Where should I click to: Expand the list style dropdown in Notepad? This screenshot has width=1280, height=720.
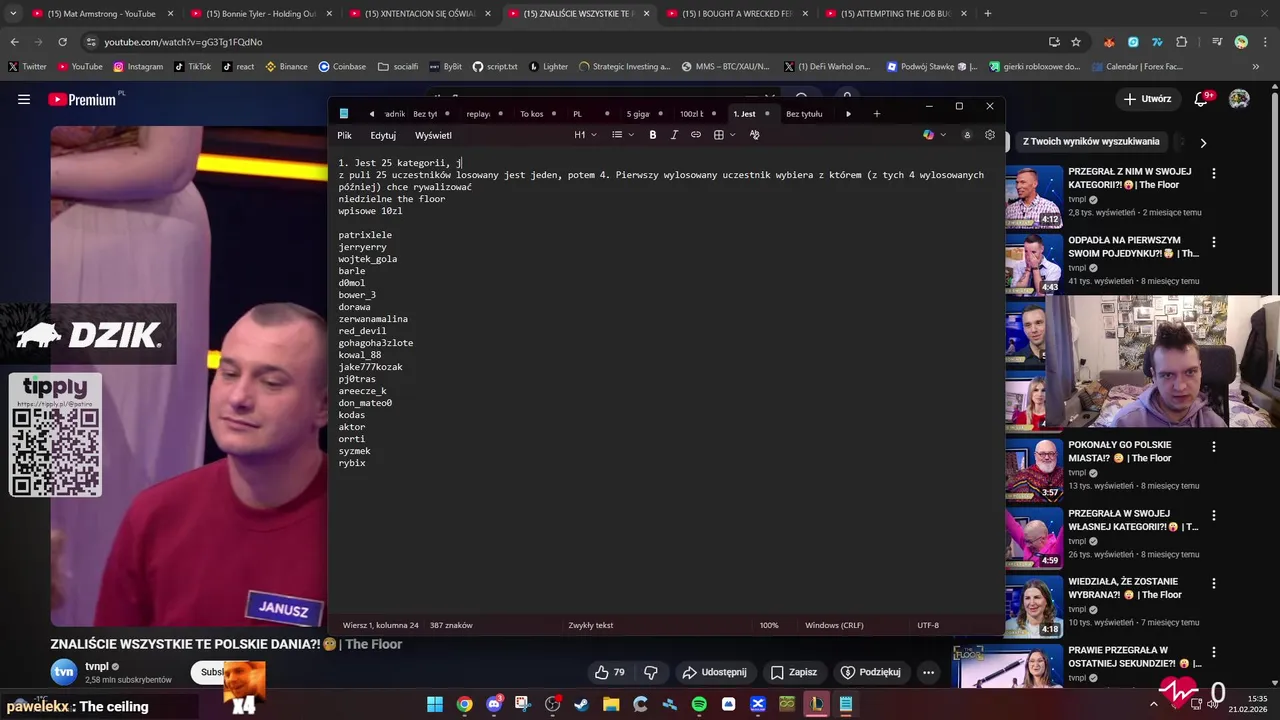click(x=623, y=135)
